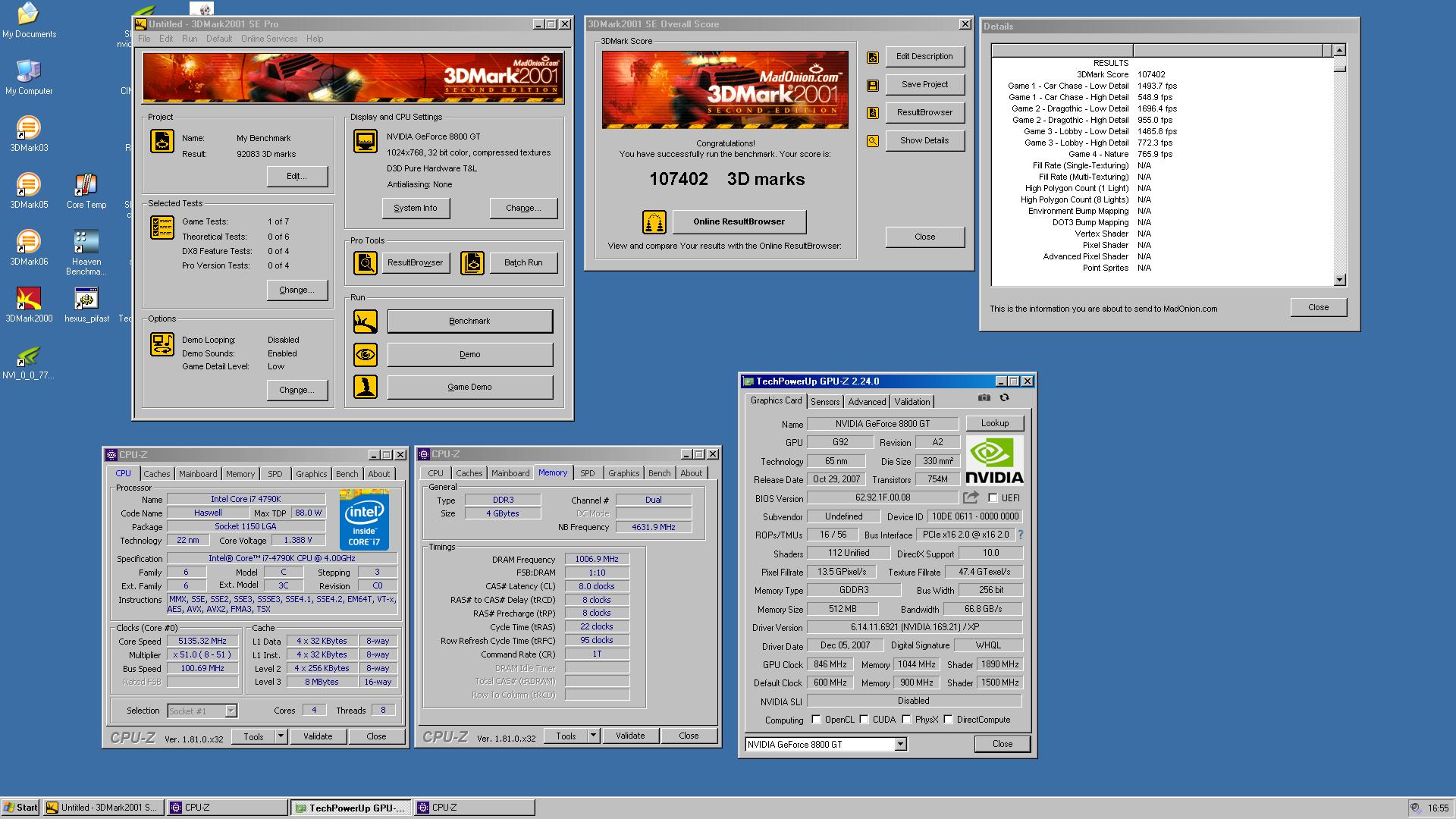Open the My Documents desktop icon
The image size is (1456, 819).
point(29,20)
